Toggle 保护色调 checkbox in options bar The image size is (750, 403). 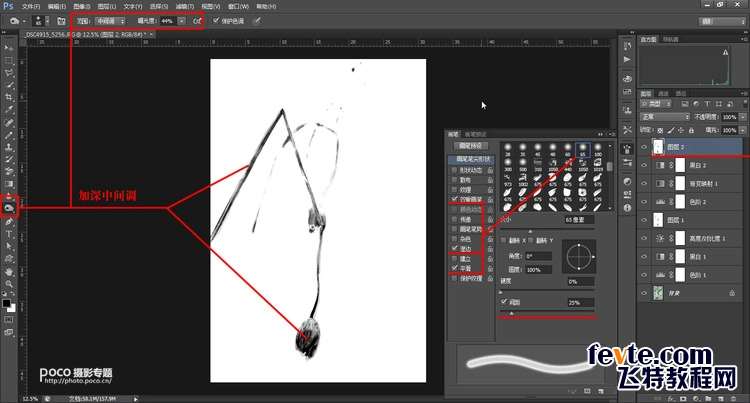[x=216, y=21]
